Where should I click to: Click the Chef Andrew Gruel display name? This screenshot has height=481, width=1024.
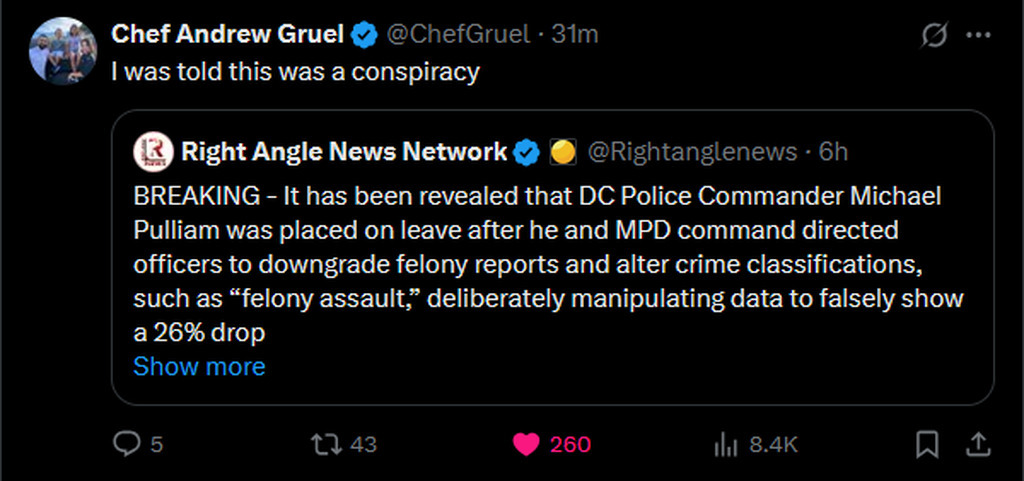(x=227, y=34)
